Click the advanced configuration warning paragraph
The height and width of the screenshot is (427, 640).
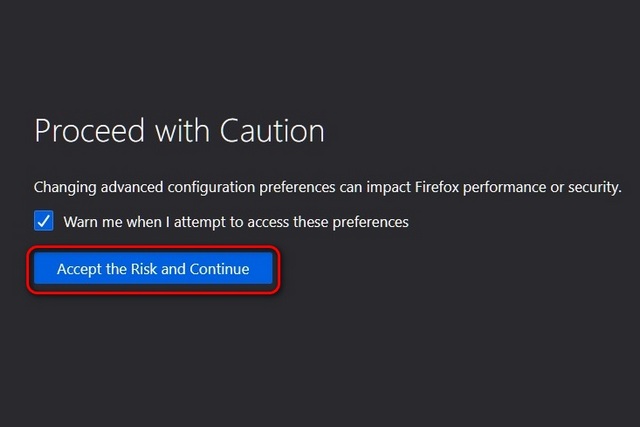coord(327,187)
